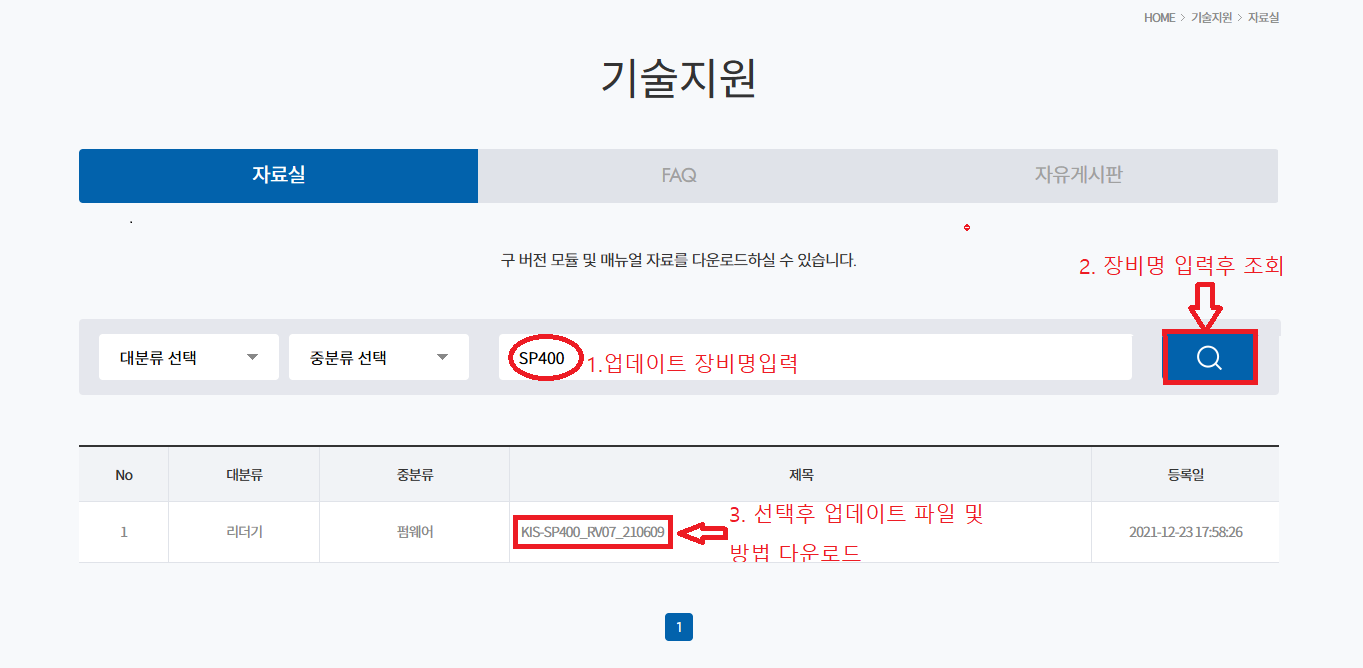Click the 펌웨어 cell in first row
Screen dimensions: 1363x668
coord(414,532)
